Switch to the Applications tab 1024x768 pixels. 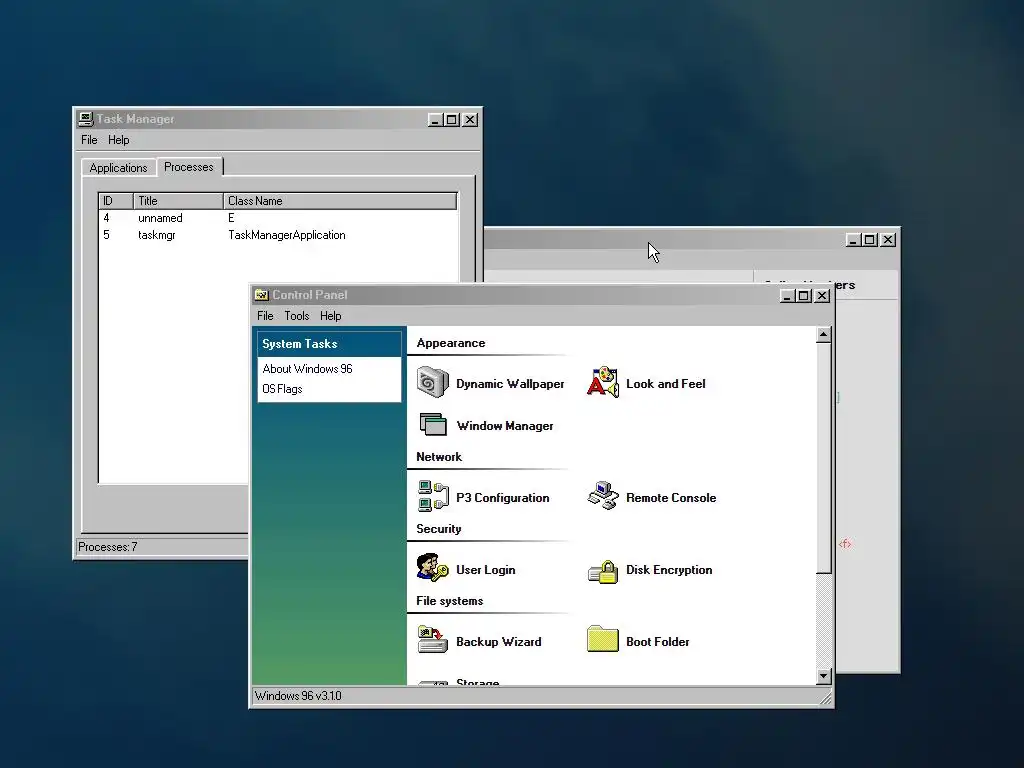click(118, 168)
